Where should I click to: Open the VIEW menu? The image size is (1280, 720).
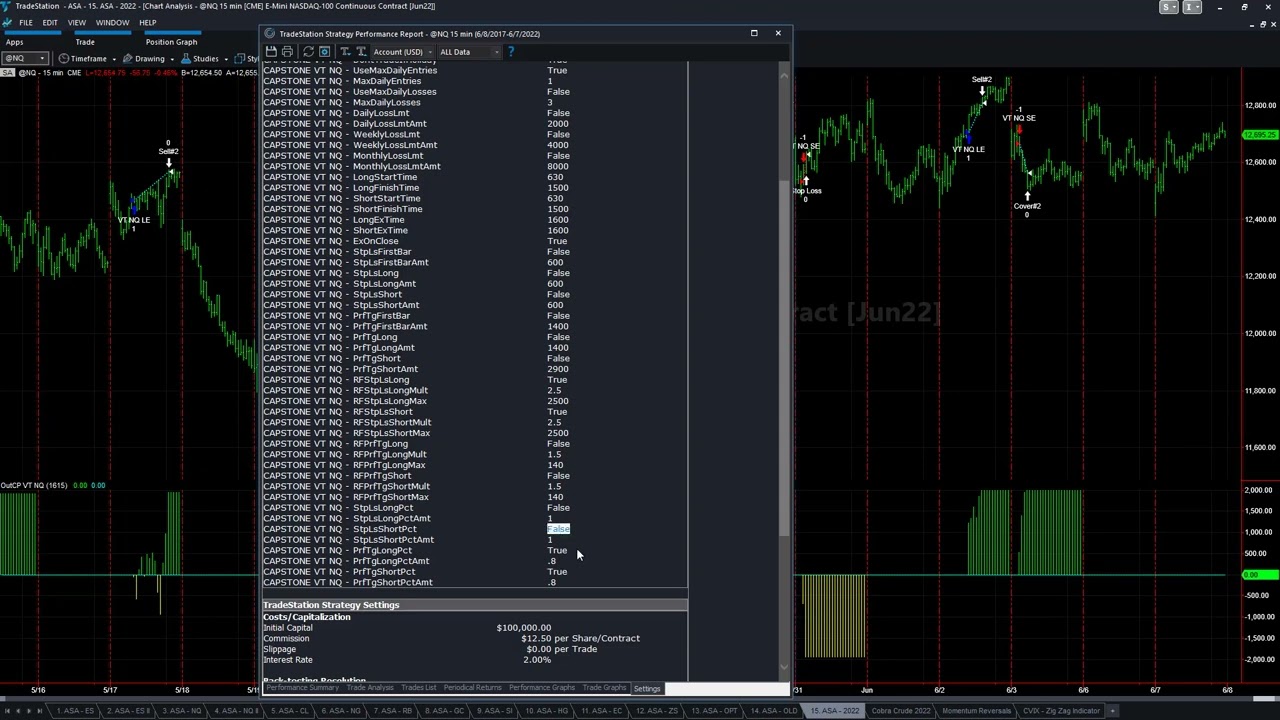pos(76,22)
